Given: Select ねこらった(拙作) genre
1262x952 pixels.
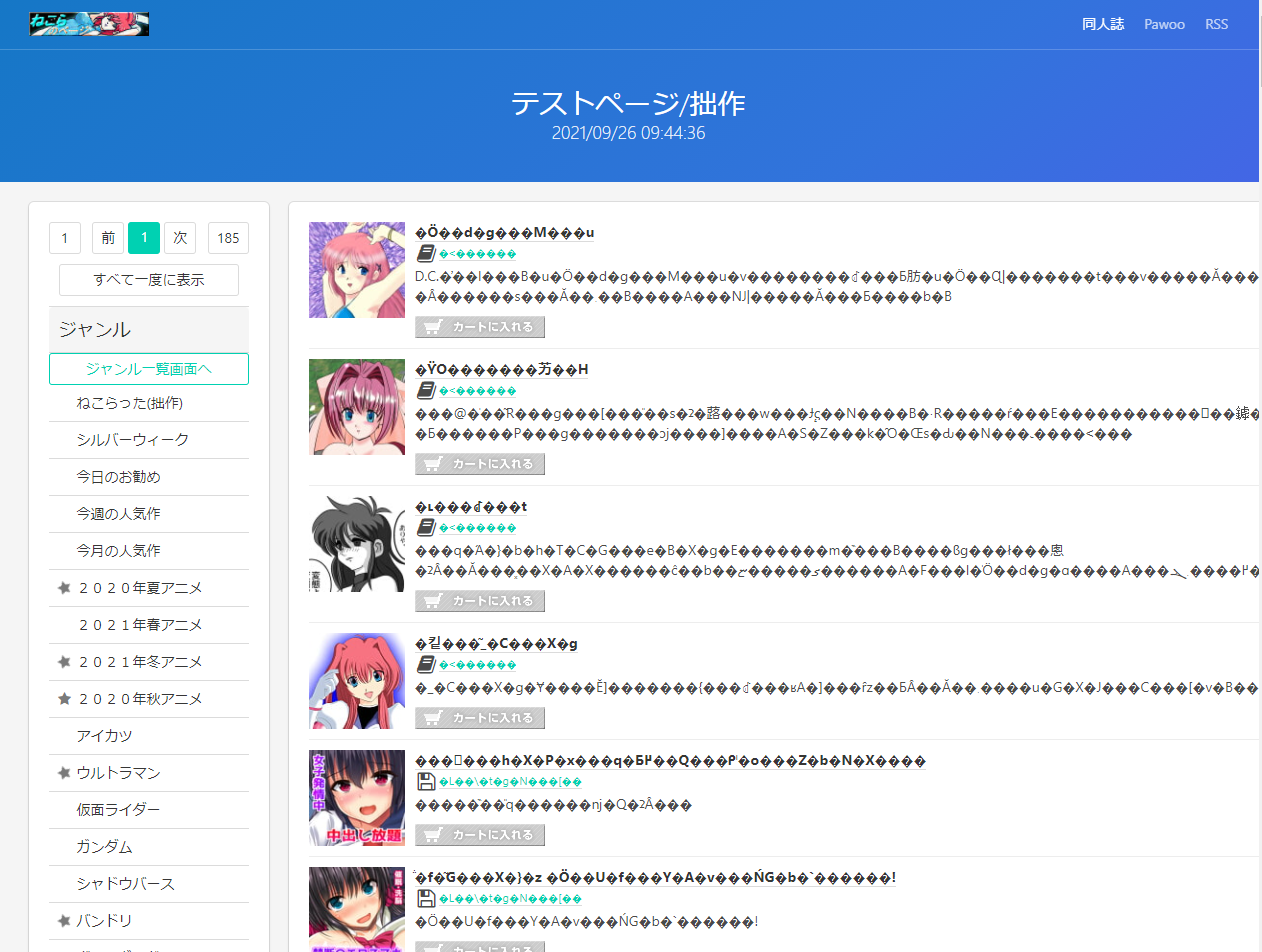Looking at the screenshot, I should (x=149, y=403).
